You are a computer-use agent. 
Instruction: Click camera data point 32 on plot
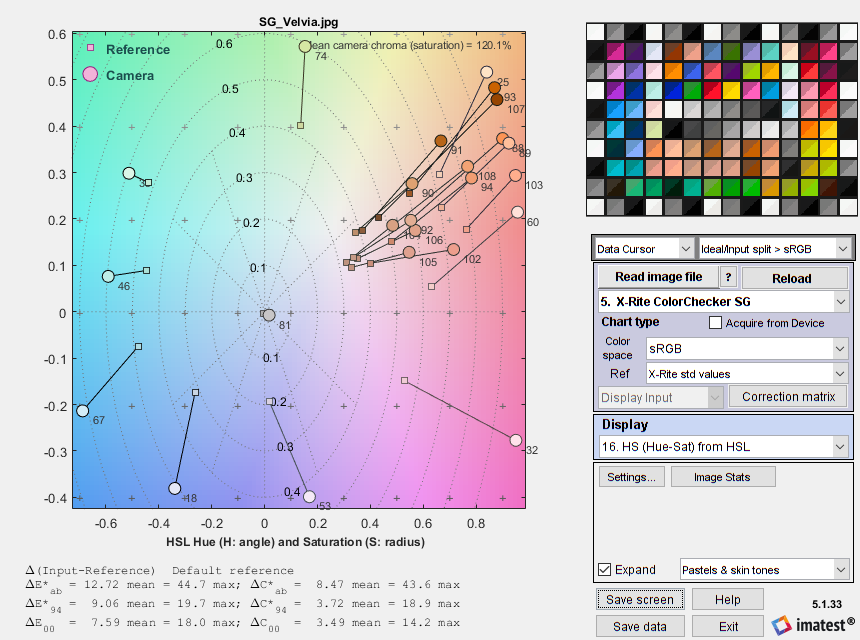pyautogui.click(x=516, y=440)
